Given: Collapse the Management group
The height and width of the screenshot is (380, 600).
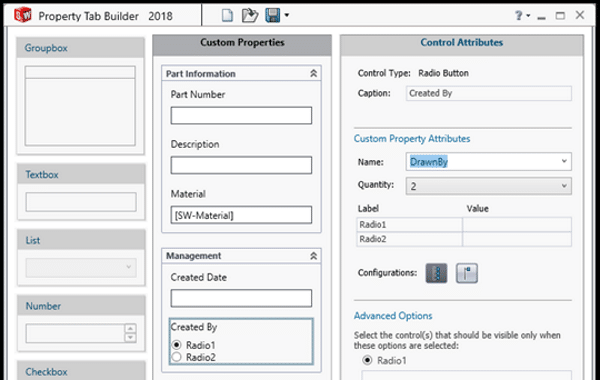Looking at the screenshot, I should pyautogui.click(x=313, y=256).
